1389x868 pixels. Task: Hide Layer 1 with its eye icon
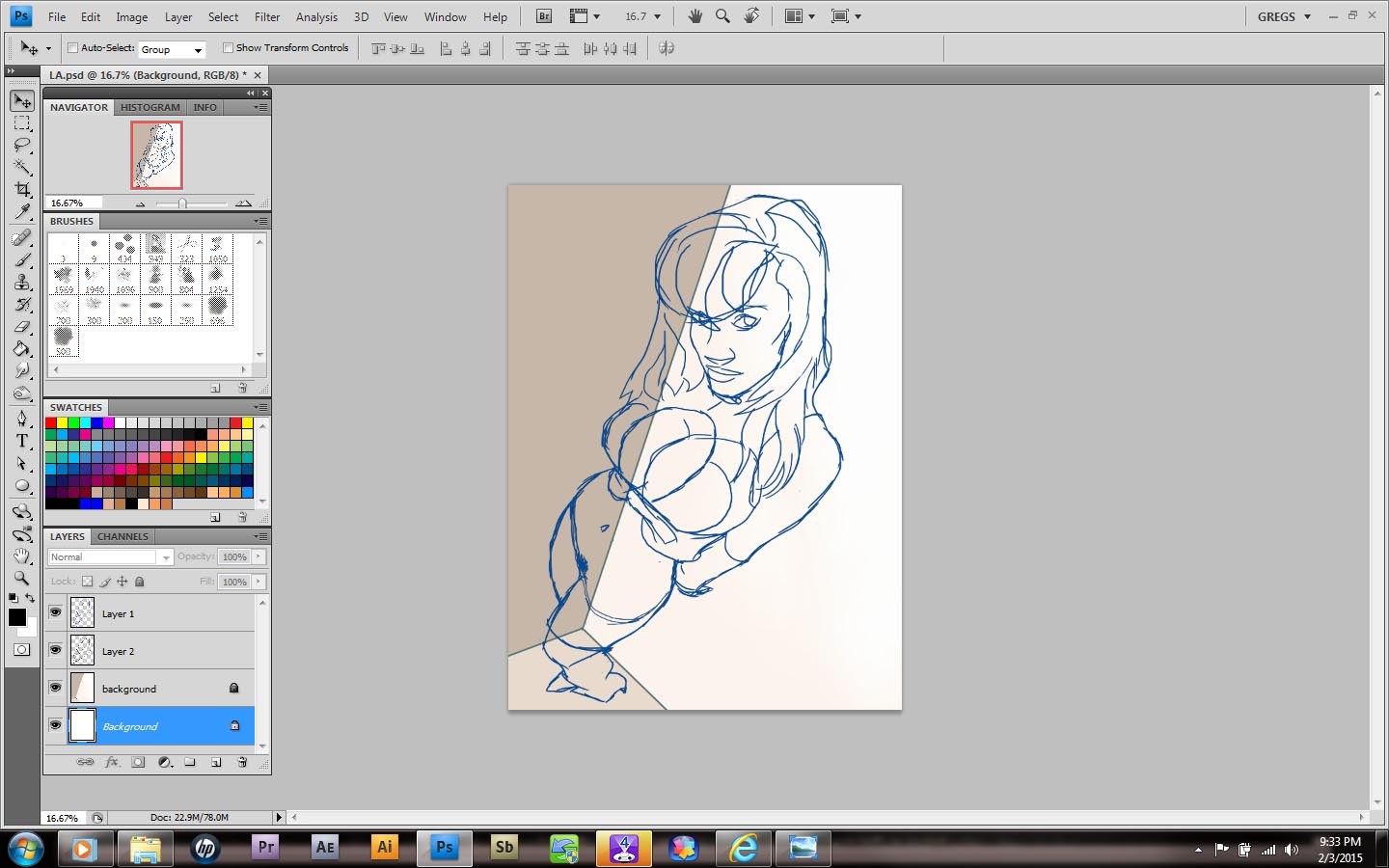[55, 612]
